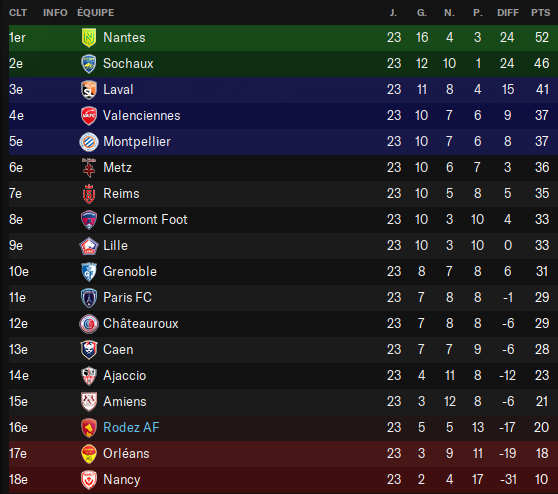Click the Lille club badge

(x=89, y=246)
